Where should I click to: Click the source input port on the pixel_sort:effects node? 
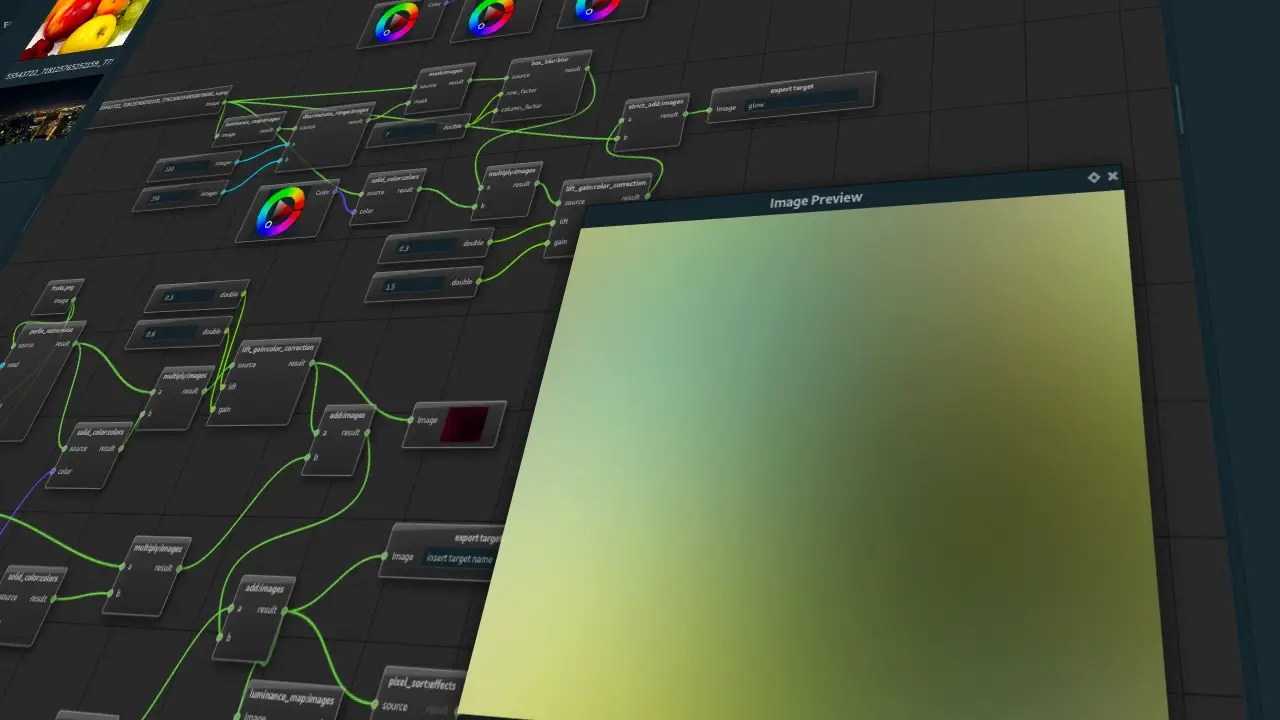point(375,705)
